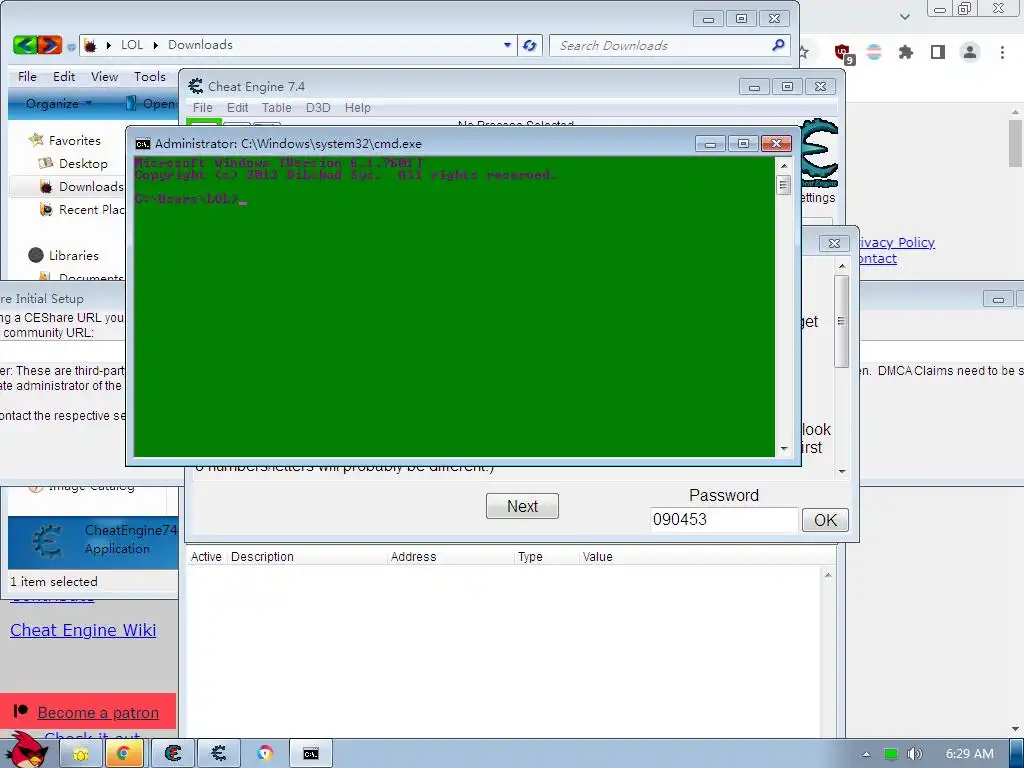This screenshot has height=768, width=1024.
Task: Expand Explorer address bar history dropdown
Action: click(x=507, y=45)
